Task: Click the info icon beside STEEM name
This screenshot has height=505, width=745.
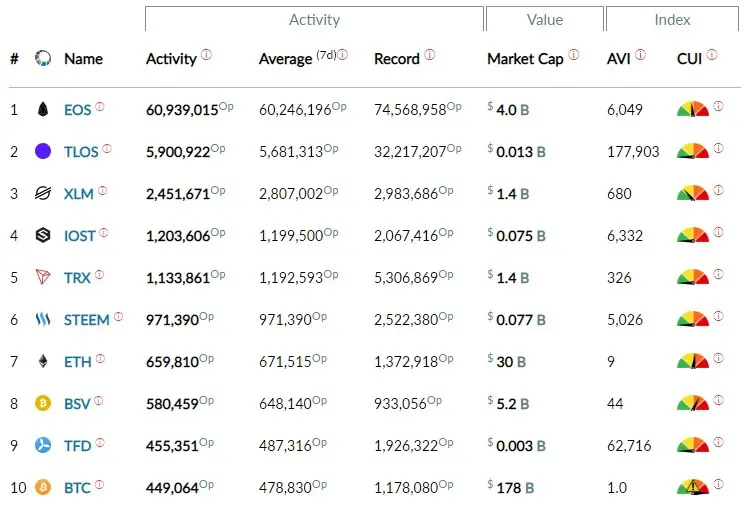Action: coord(118,316)
